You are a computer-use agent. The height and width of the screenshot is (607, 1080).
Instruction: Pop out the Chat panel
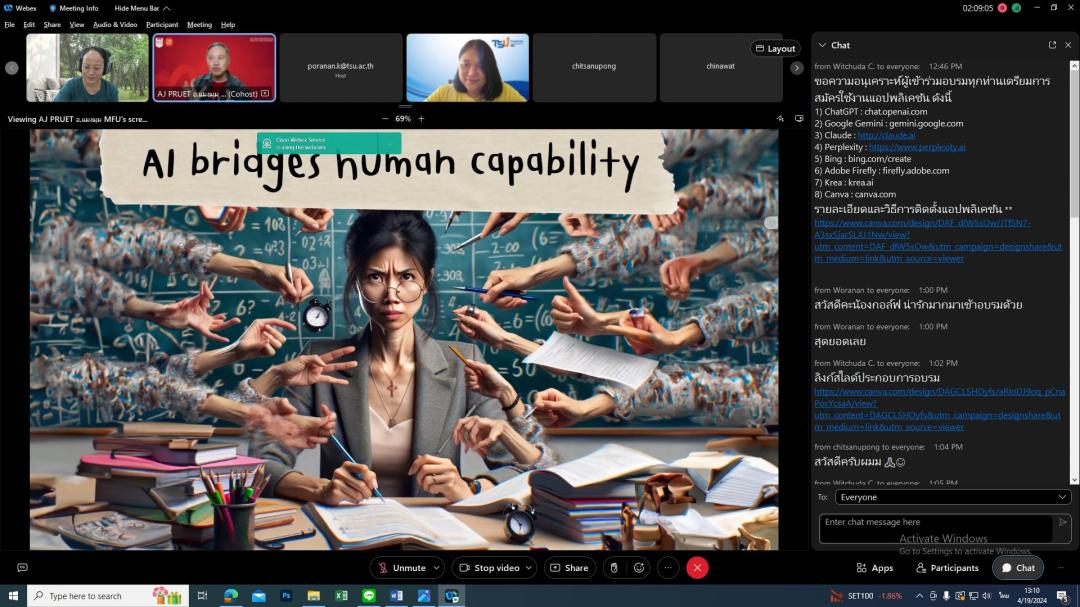[x=1052, y=45]
